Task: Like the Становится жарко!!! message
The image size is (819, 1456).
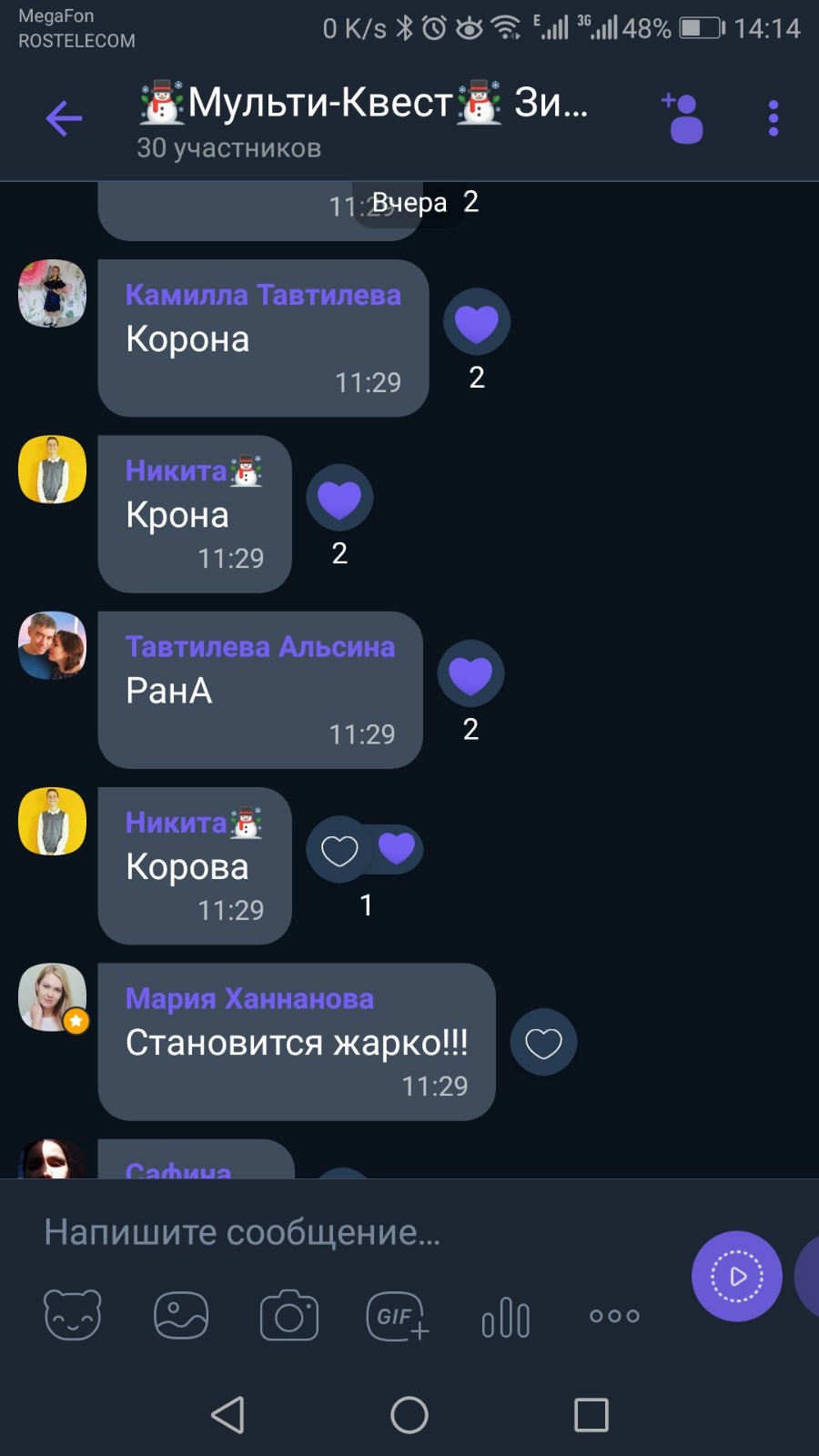Action: [x=543, y=1043]
